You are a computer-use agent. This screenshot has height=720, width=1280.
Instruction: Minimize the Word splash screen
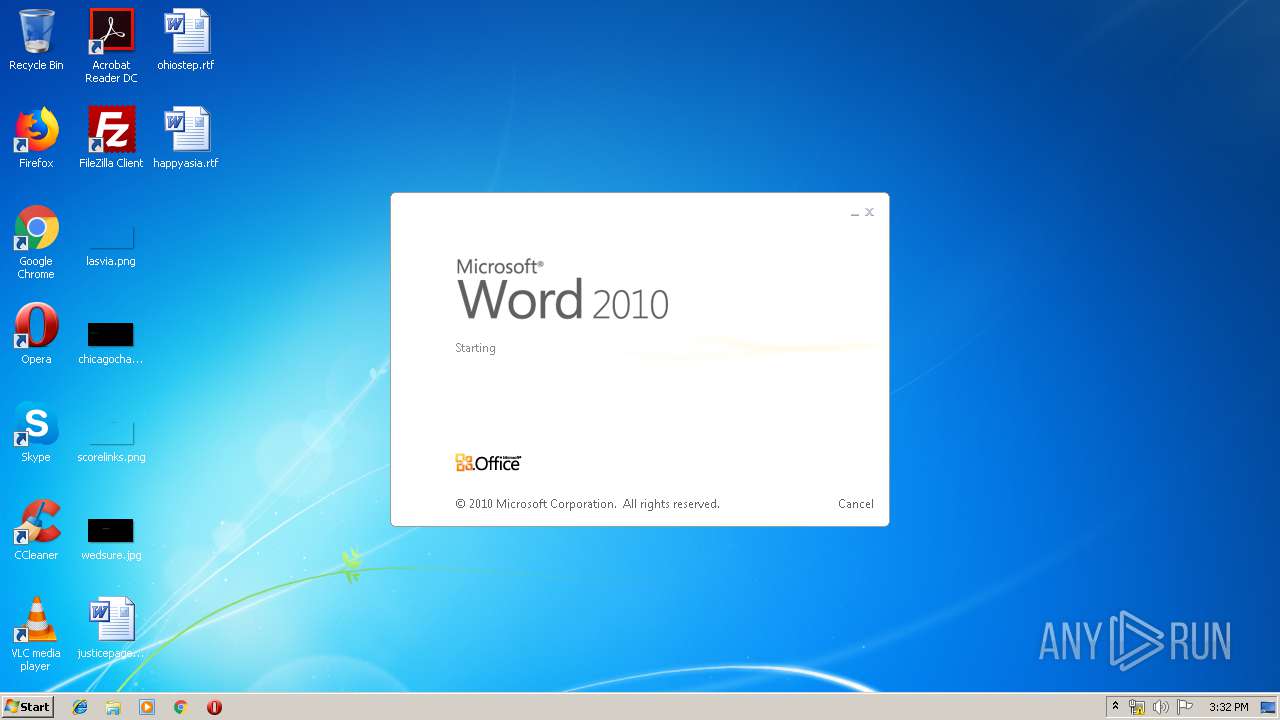[x=855, y=213]
